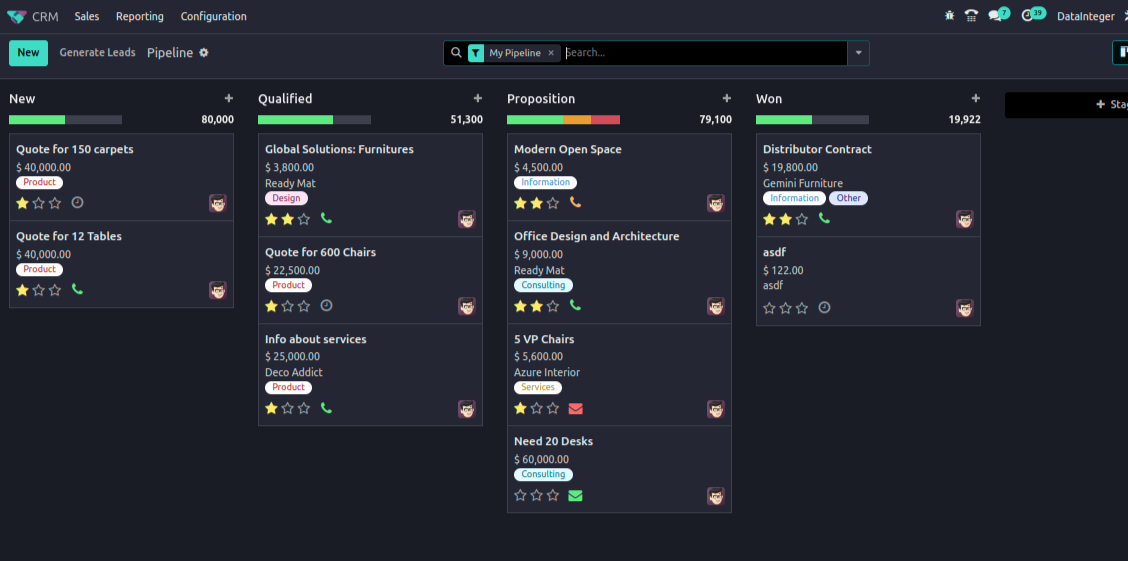This screenshot has width=1128, height=561.
Task: Open phone activity on Info about services
Action: (x=327, y=408)
